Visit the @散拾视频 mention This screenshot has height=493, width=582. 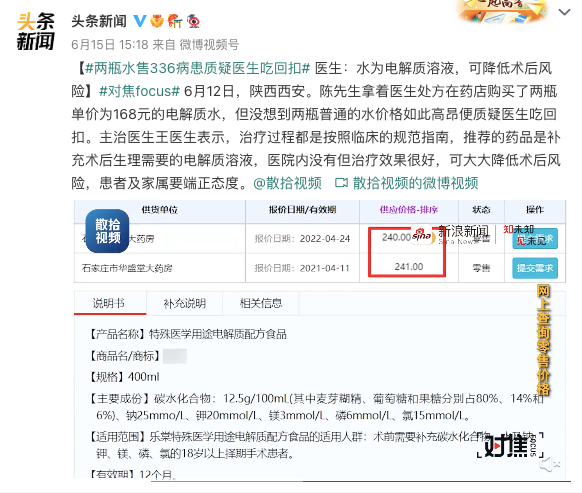click(287, 183)
